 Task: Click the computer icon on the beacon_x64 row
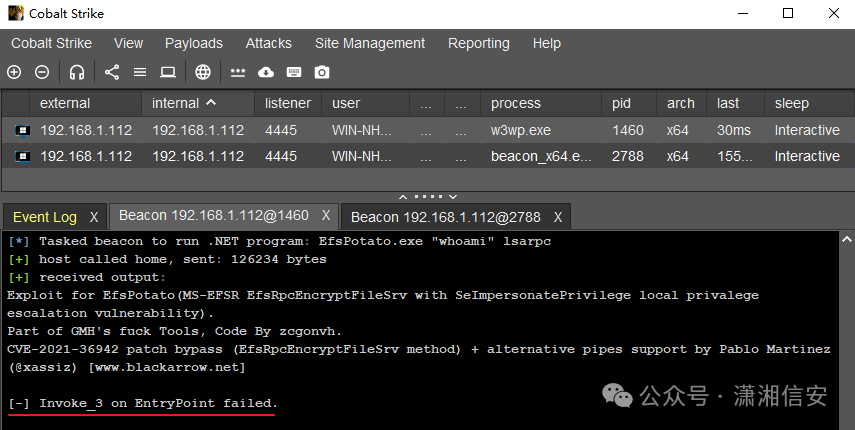click(22, 156)
